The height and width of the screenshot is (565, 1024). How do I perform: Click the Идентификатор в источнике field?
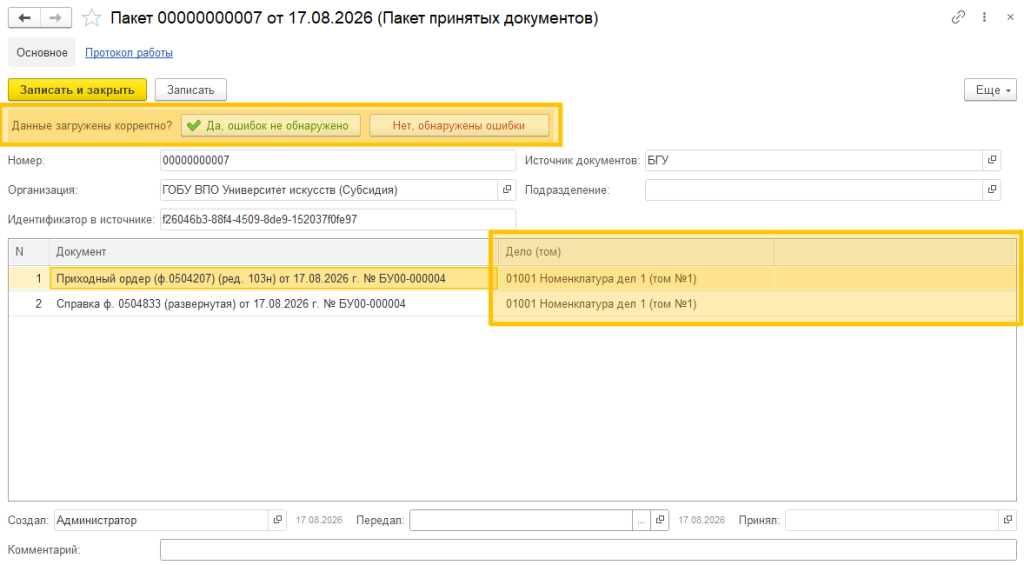point(338,219)
